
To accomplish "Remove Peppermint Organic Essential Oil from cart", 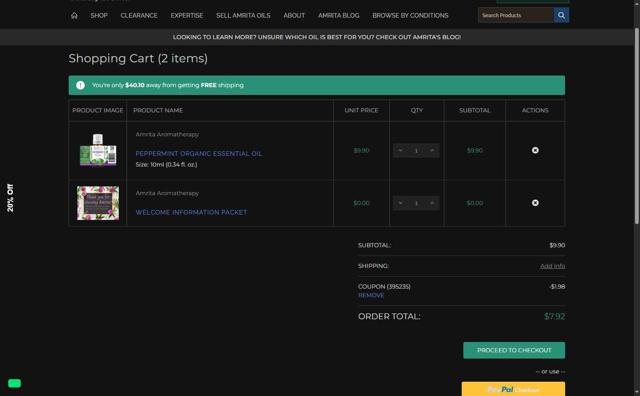I will [x=535, y=150].
